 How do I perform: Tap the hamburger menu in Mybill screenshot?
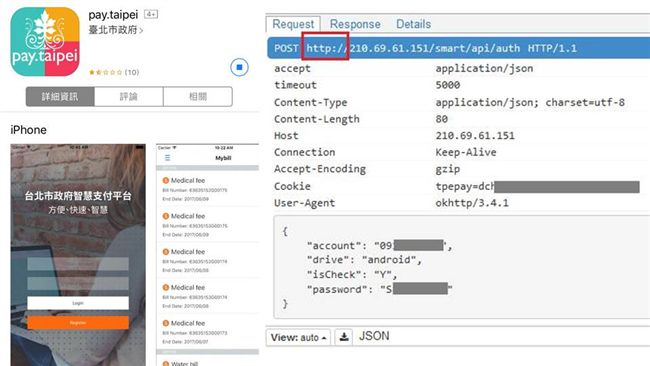click(167, 158)
